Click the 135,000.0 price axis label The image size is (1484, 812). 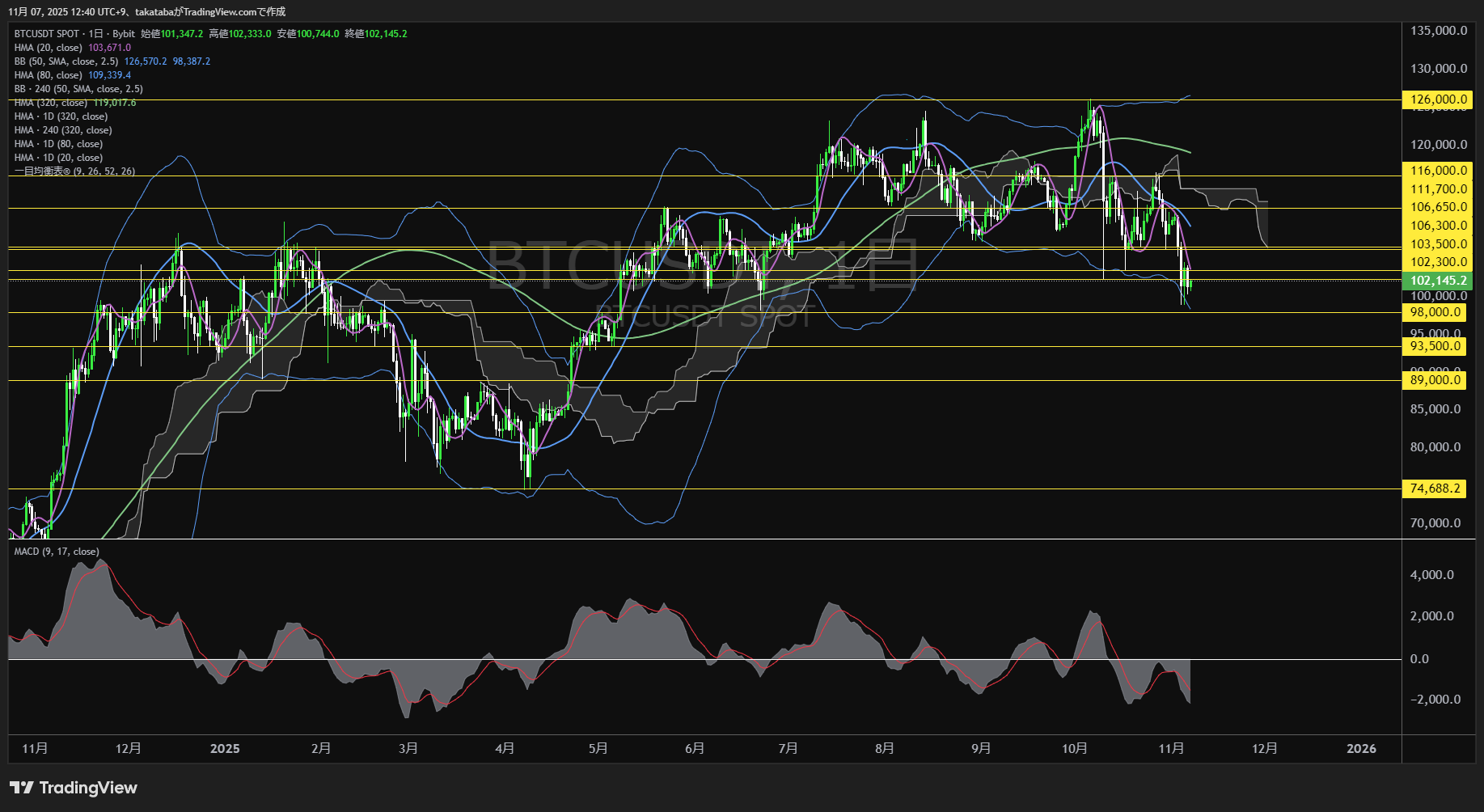pos(1438,31)
